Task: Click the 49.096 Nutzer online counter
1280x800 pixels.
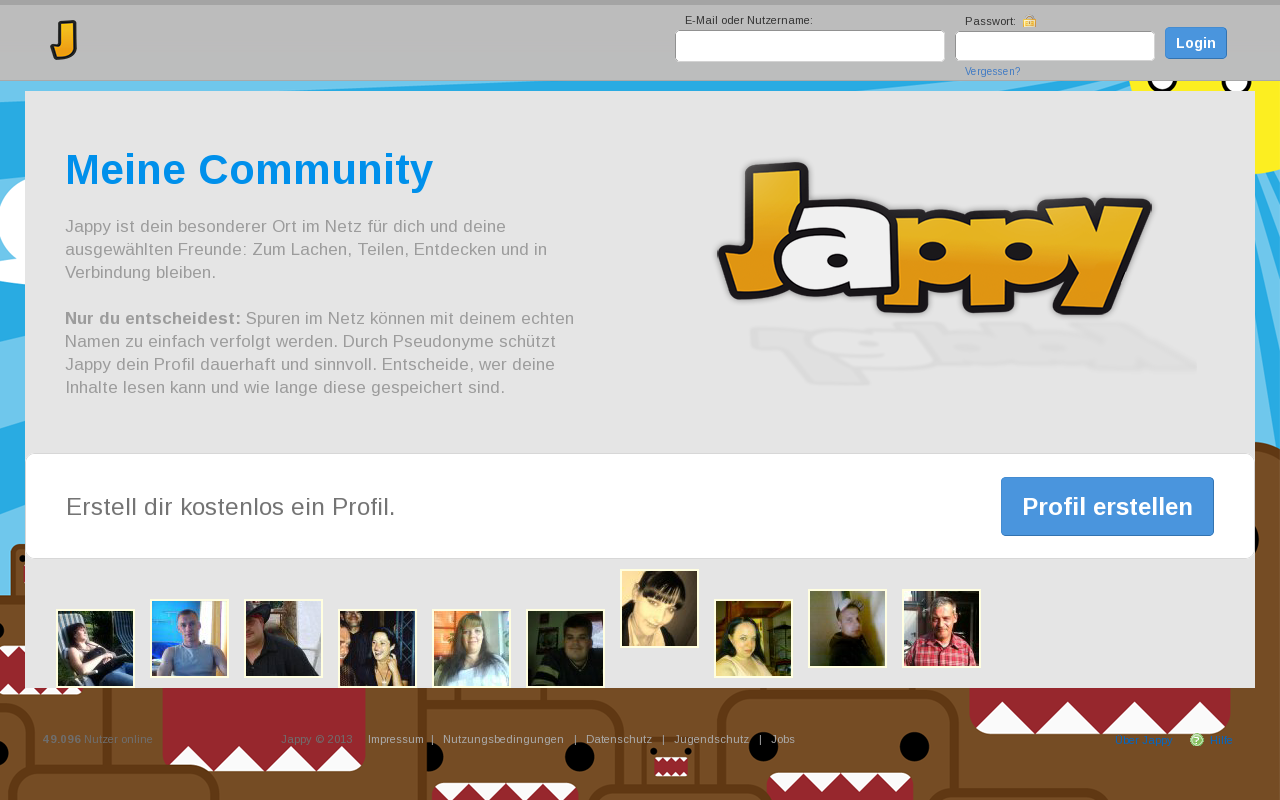Action: point(98,739)
